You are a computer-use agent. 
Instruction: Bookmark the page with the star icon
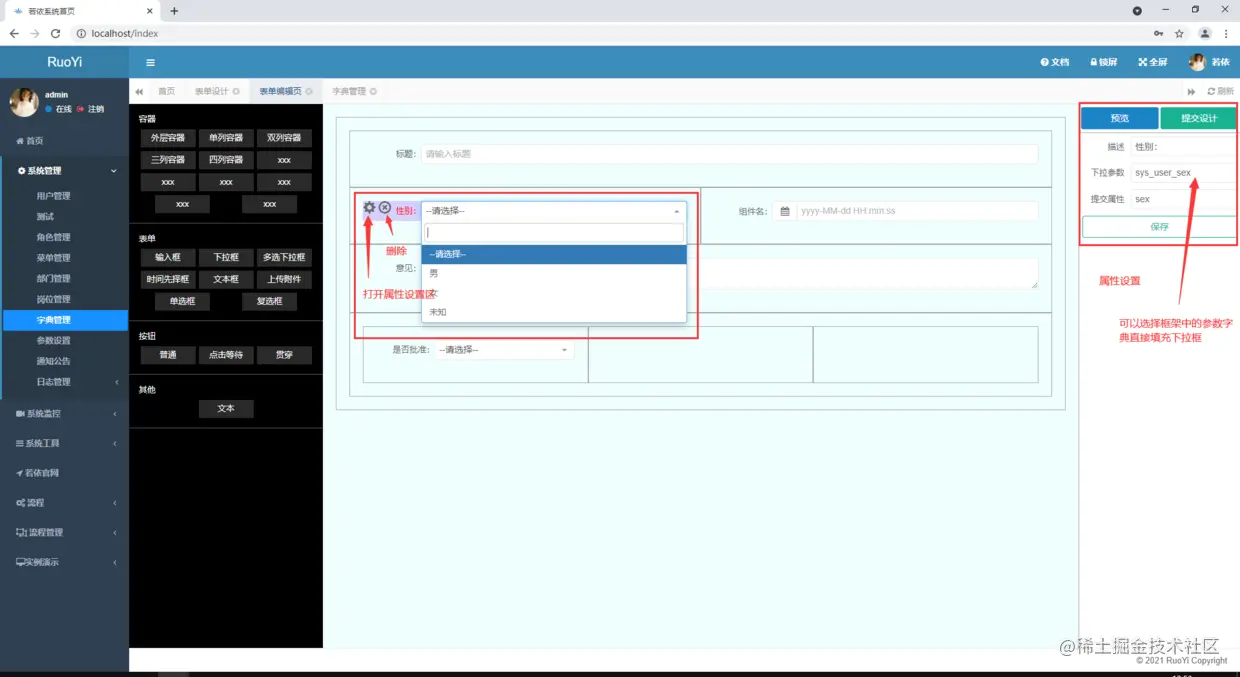tap(1179, 33)
